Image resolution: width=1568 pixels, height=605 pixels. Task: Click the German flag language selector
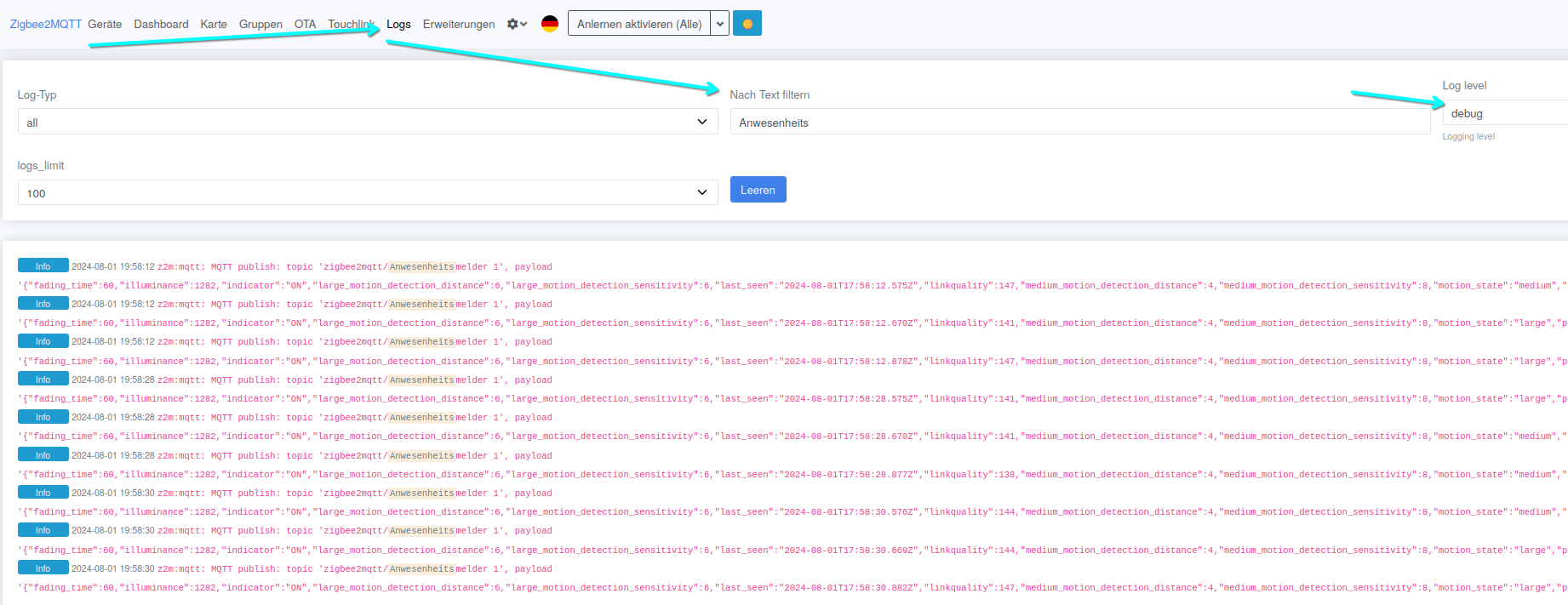pyautogui.click(x=550, y=24)
